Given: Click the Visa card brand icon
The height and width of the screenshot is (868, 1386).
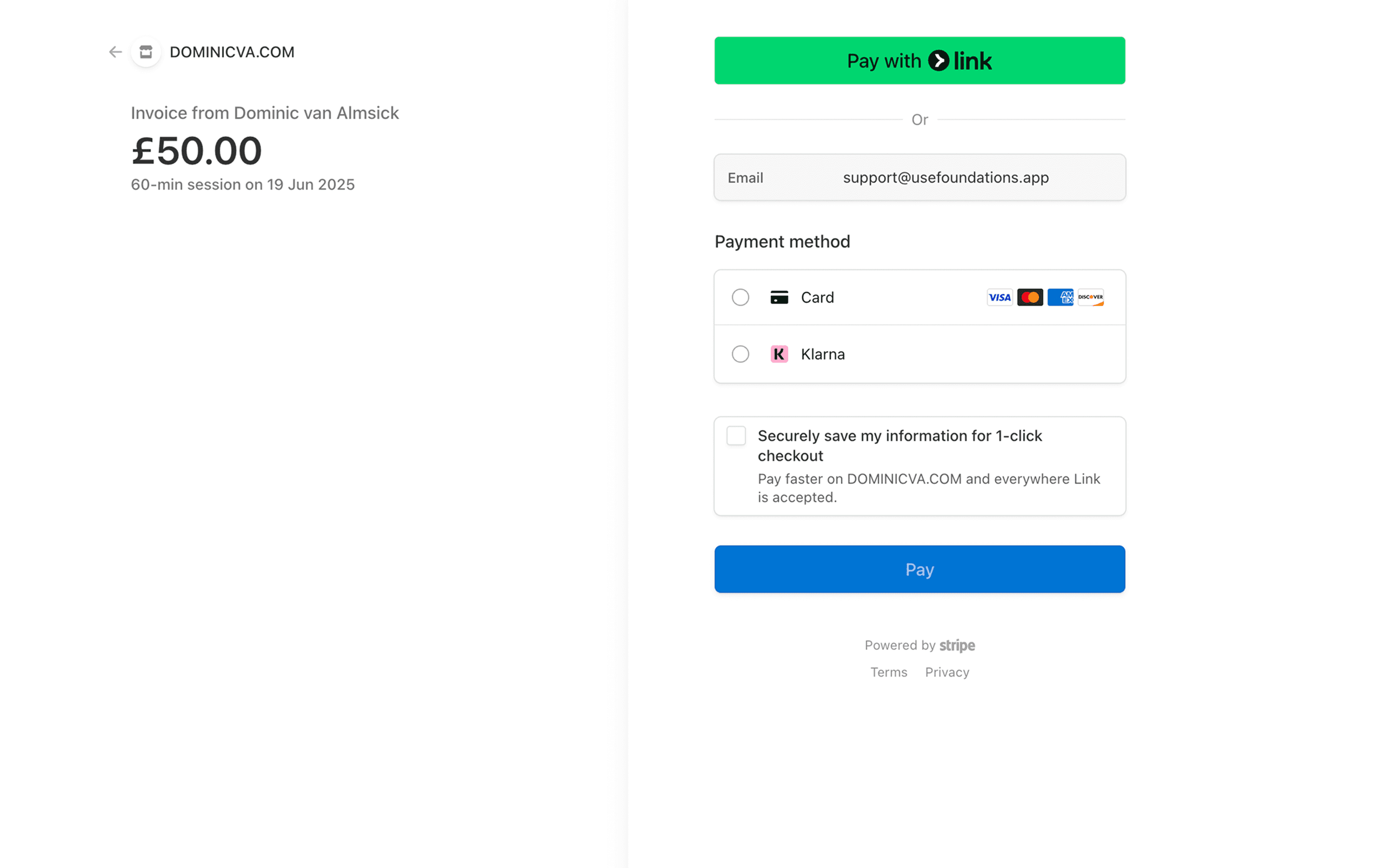Looking at the screenshot, I should coord(999,297).
